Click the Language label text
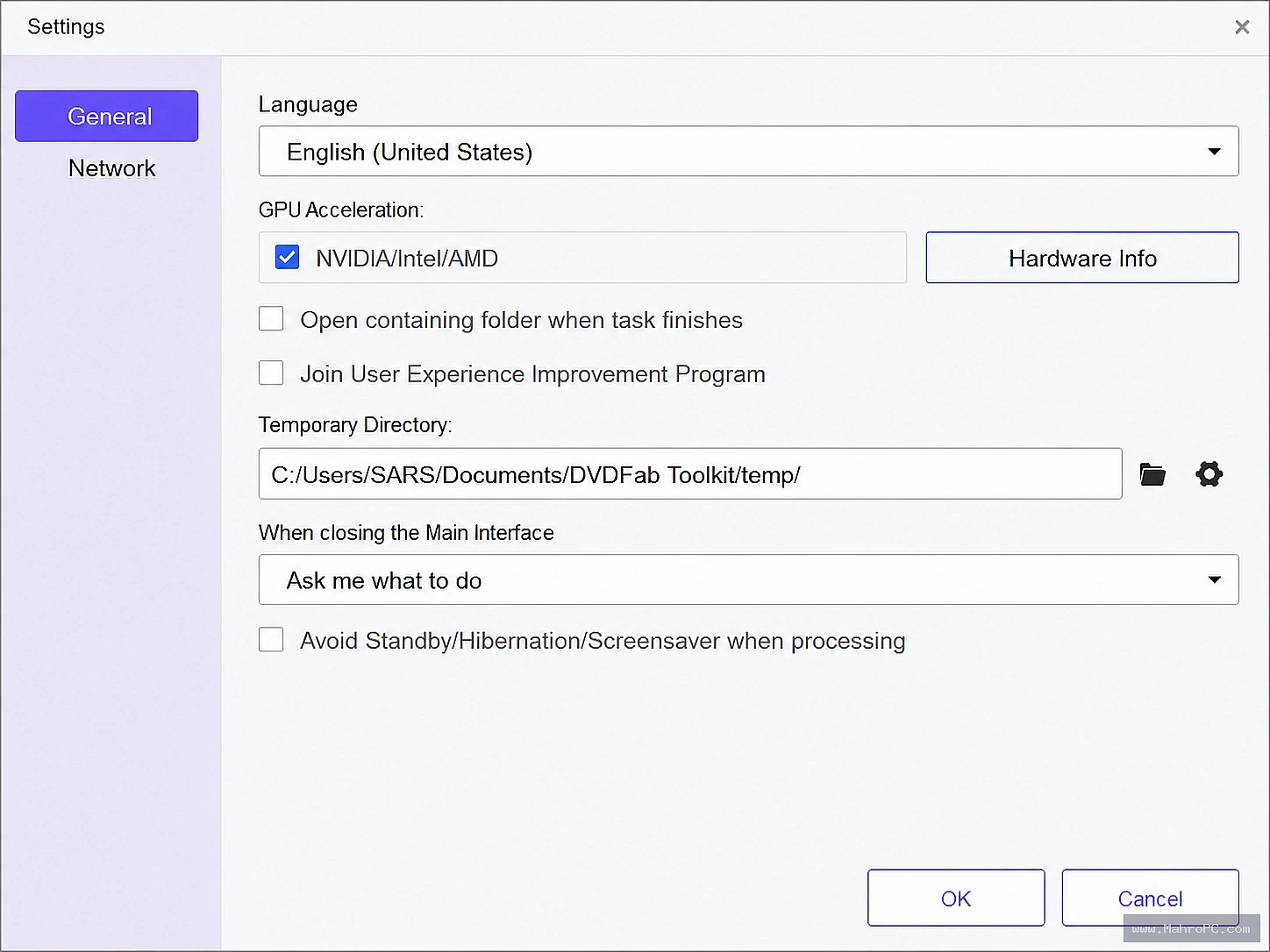This screenshot has height=952, width=1270. [308, 104]
